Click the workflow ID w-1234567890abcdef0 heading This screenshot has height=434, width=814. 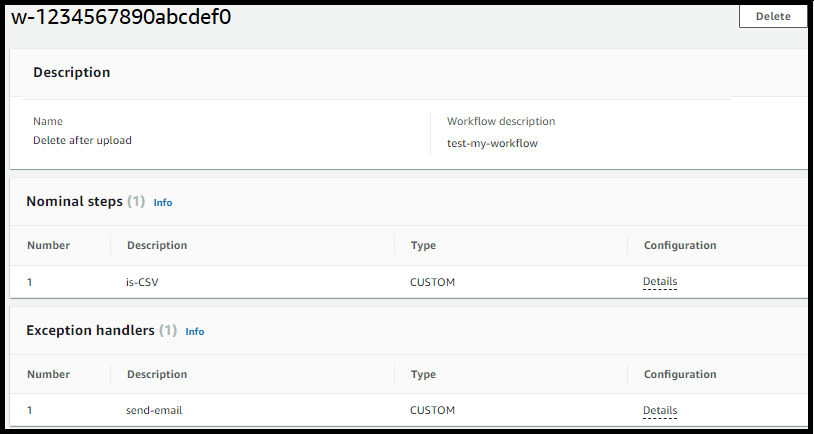(x=121, y=17)
